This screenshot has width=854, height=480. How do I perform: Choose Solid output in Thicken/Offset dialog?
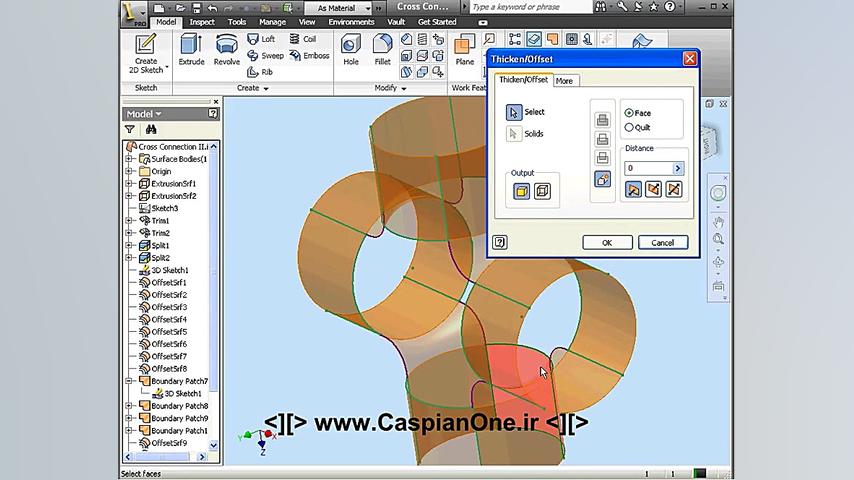pyautogui.click(x=521, y=191)
